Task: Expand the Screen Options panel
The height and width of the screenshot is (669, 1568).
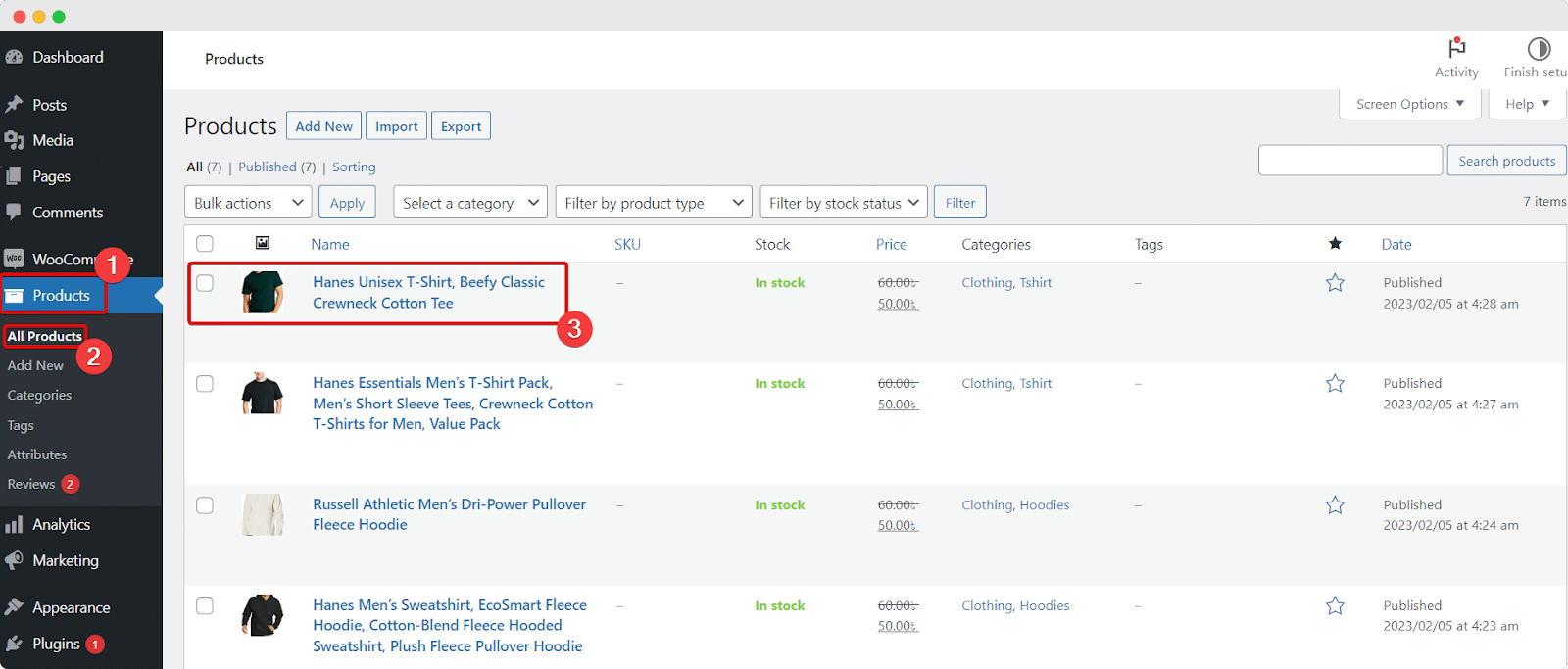Action: [x=1410, y=104]
